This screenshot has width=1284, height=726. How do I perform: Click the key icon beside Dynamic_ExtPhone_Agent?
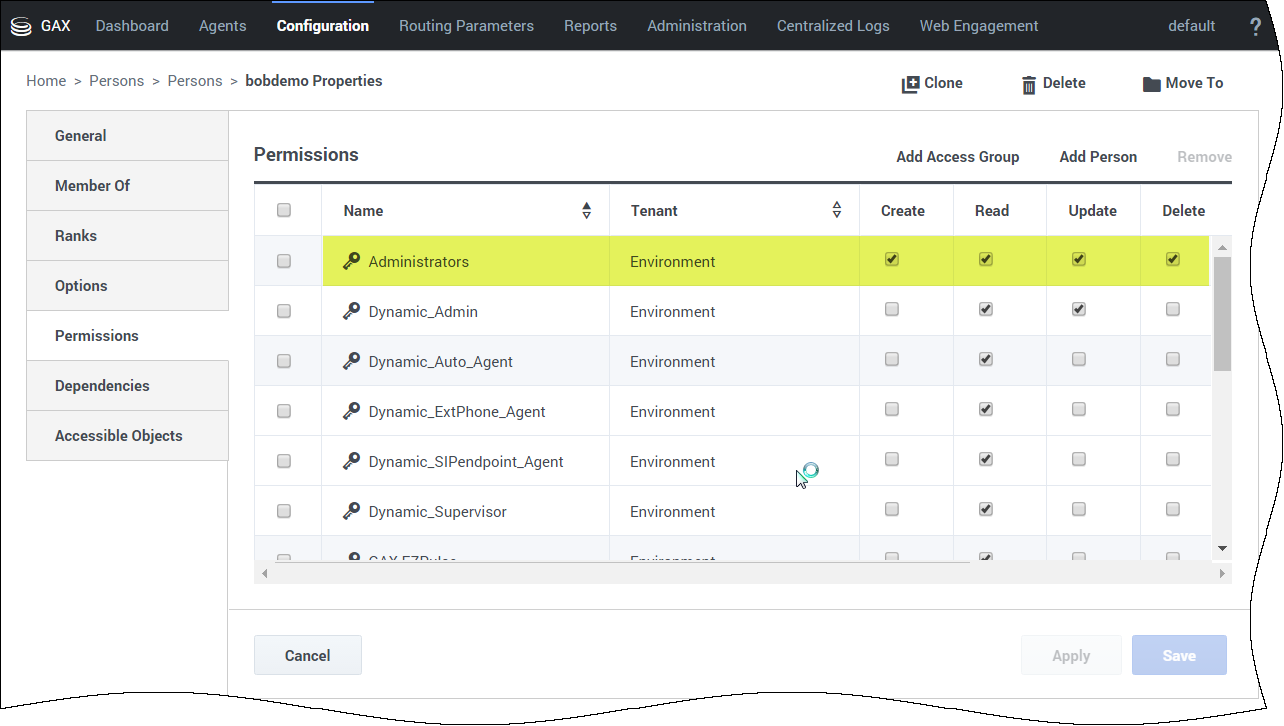coord(351,411)
